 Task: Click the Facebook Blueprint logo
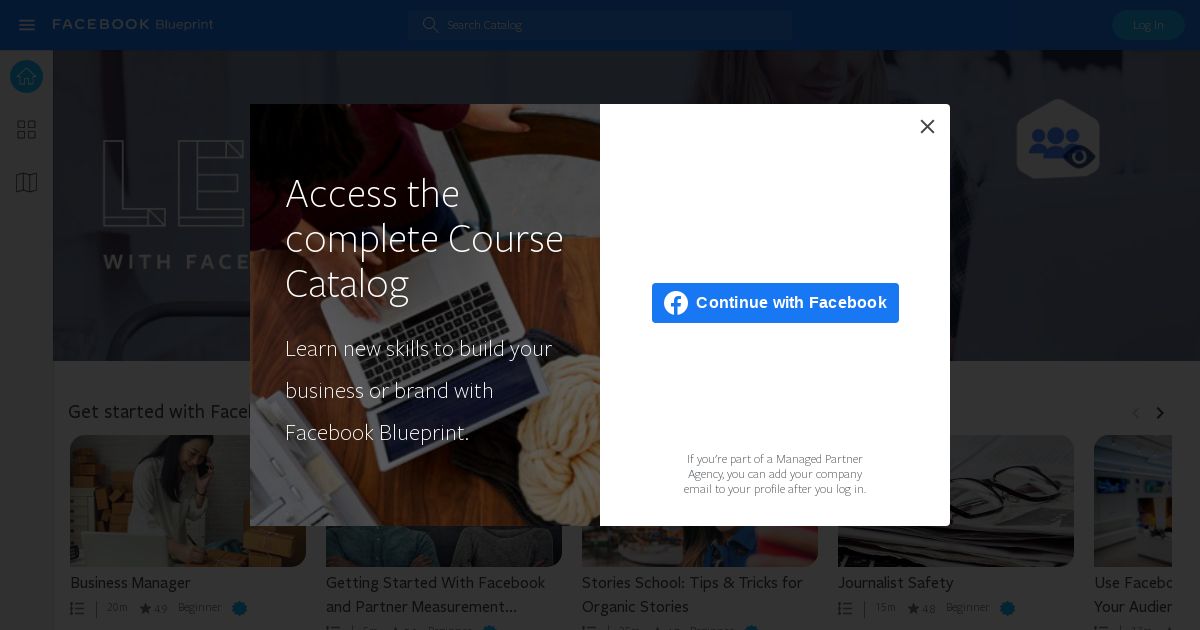point(133,25)
